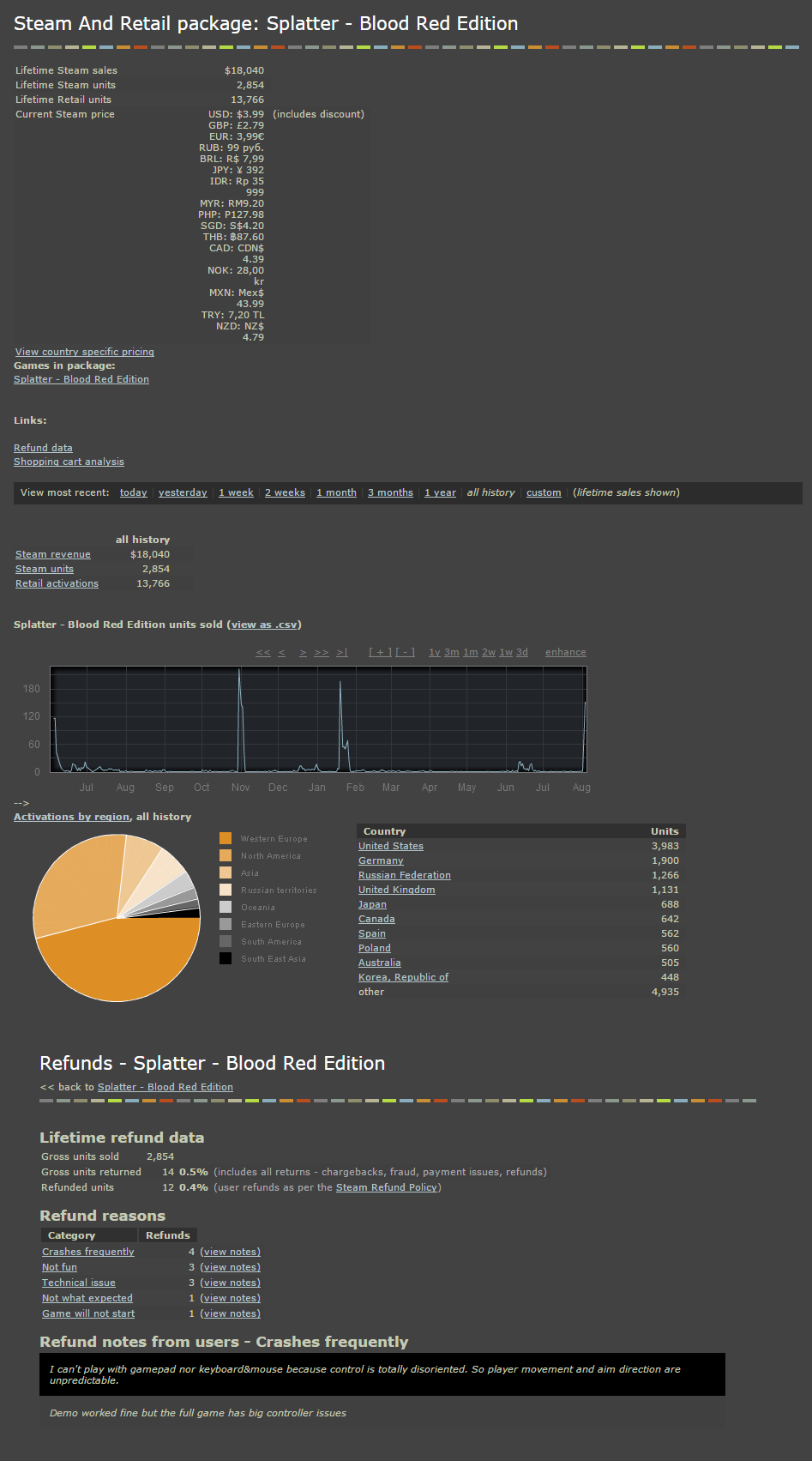Open View country specific pricing link

coord(85,352)
